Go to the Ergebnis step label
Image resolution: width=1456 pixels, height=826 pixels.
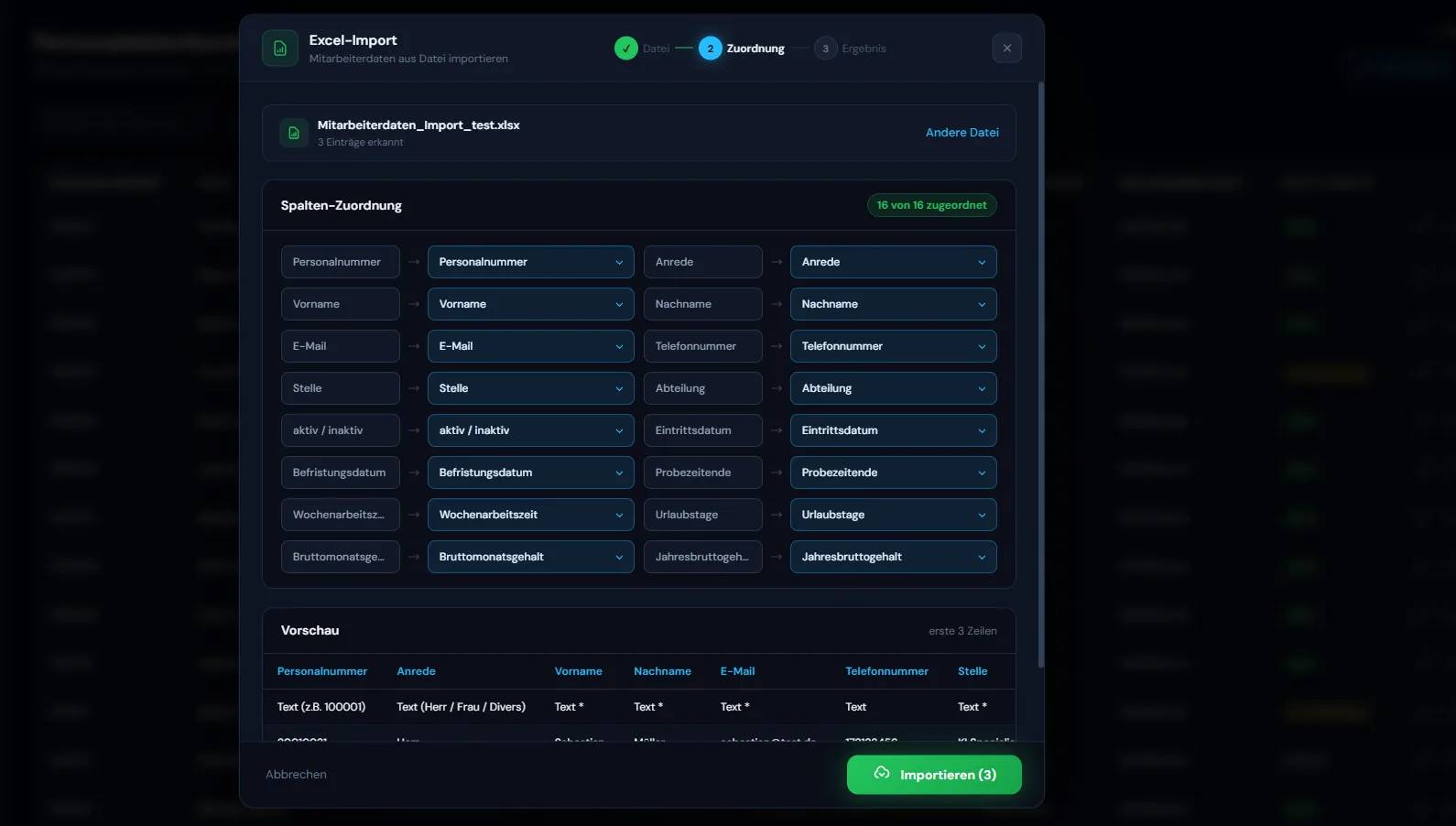(x=864, y=49)
